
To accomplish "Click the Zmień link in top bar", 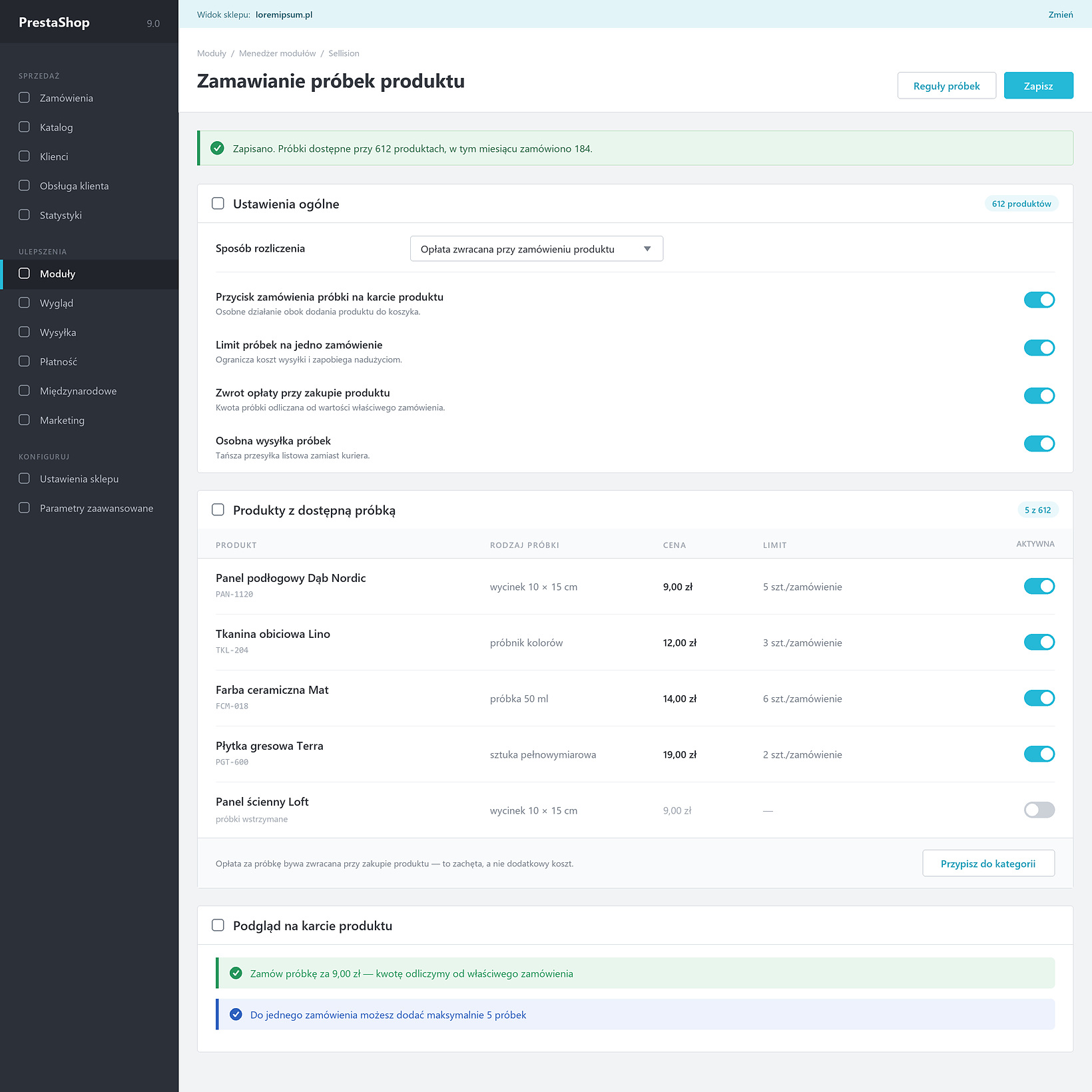I will click(x=1060, y=15).
